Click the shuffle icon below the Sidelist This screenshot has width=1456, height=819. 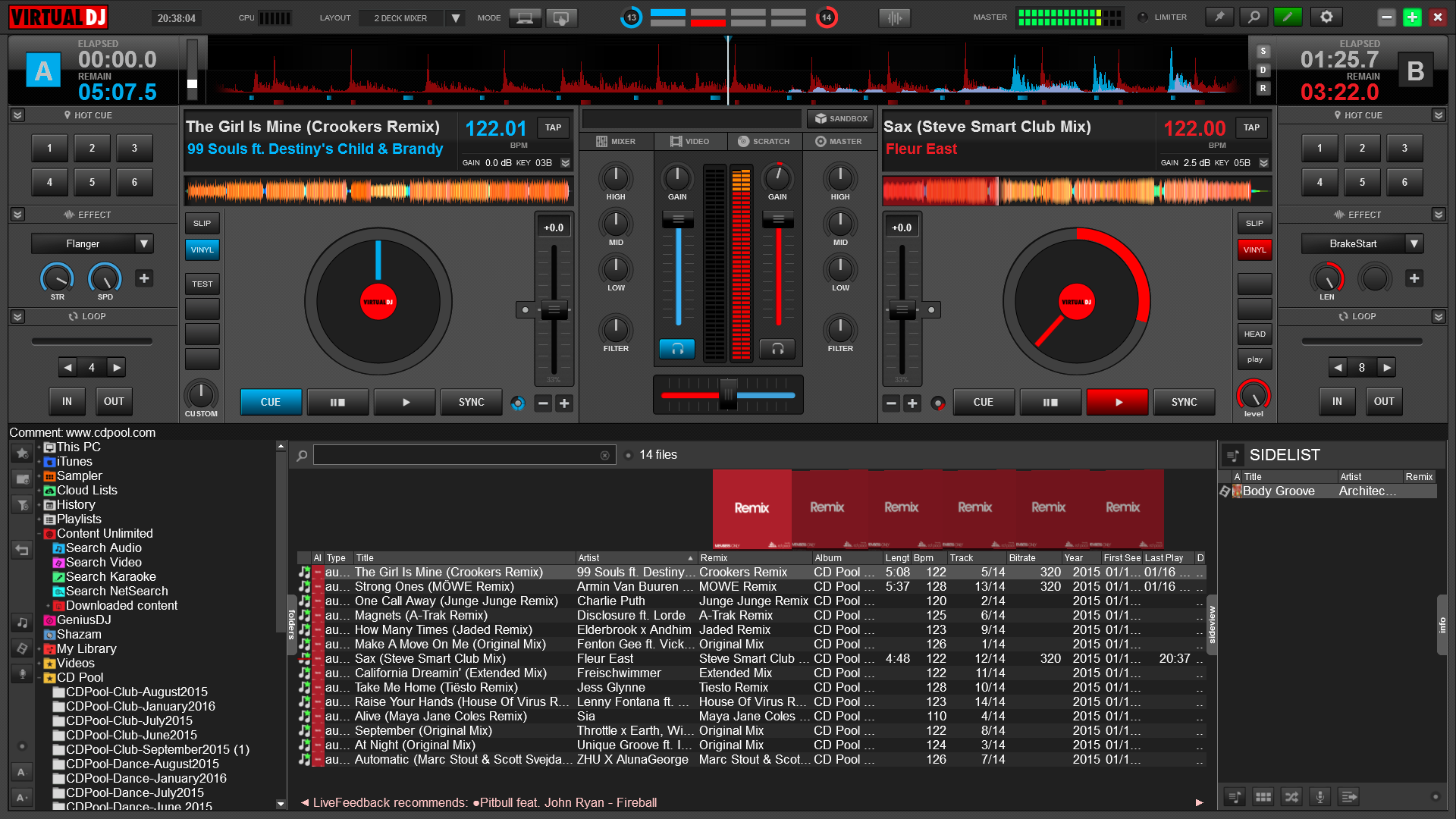coord(1291,796)
